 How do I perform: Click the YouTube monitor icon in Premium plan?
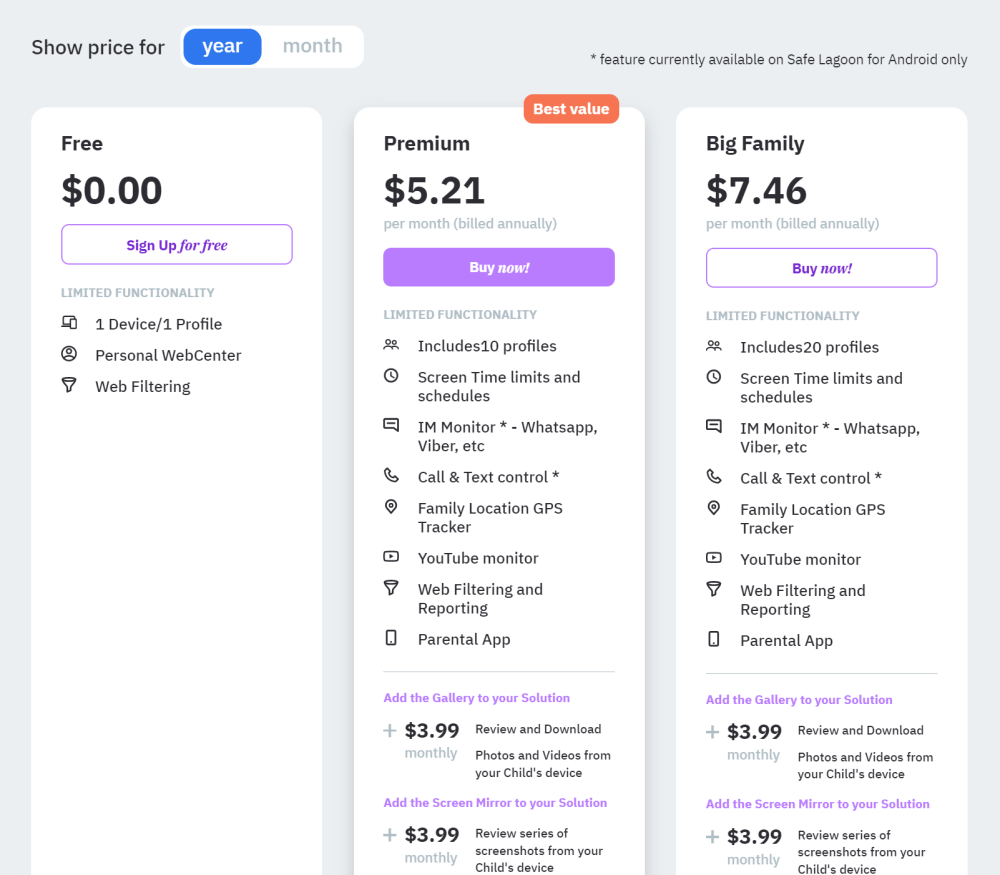(x=391, y=557)
